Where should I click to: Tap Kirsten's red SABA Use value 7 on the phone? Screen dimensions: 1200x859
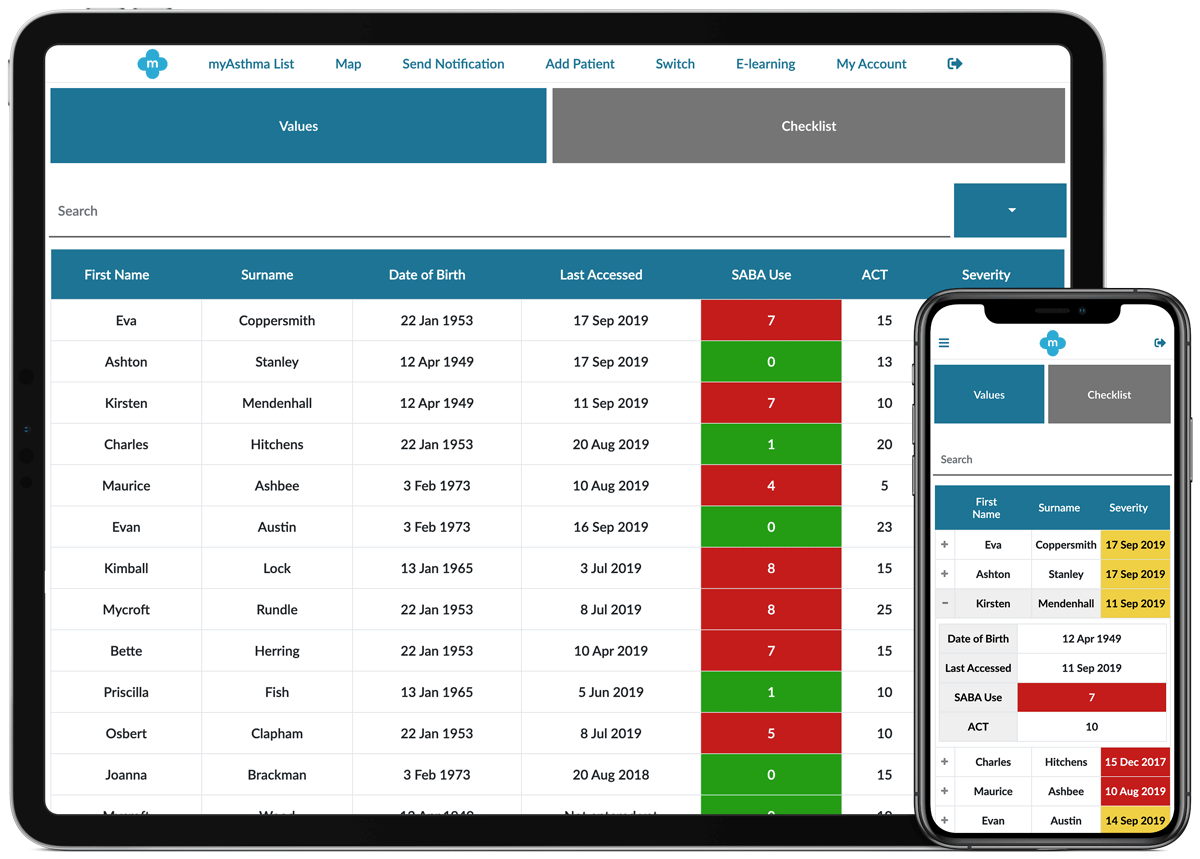coord(1091,697)
